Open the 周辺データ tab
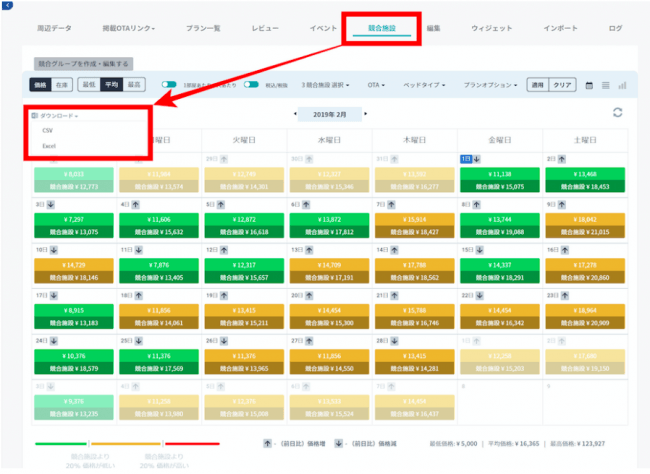Viewport: 650px width, 474px height. (x=54, y=28)
